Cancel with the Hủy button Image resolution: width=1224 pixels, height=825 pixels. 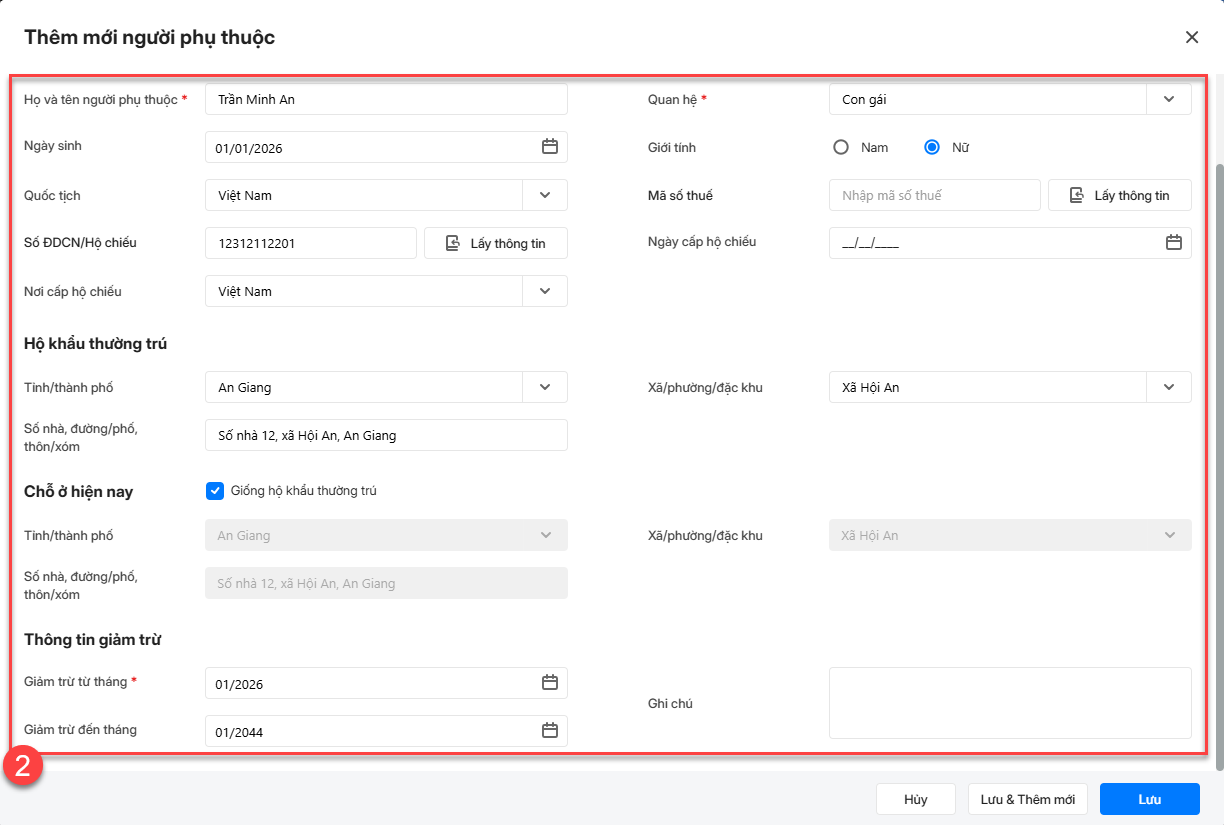(x=915, y=799)
